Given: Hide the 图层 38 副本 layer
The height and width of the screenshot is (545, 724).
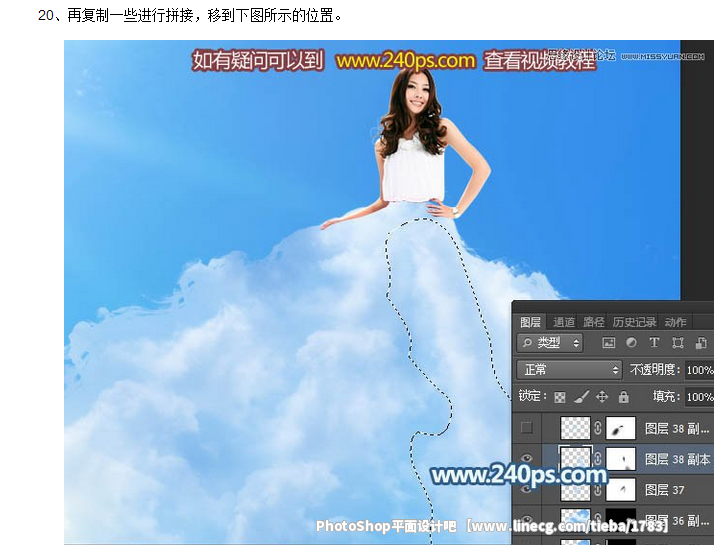Looking at the screenshot, I should tap(526, 458).
